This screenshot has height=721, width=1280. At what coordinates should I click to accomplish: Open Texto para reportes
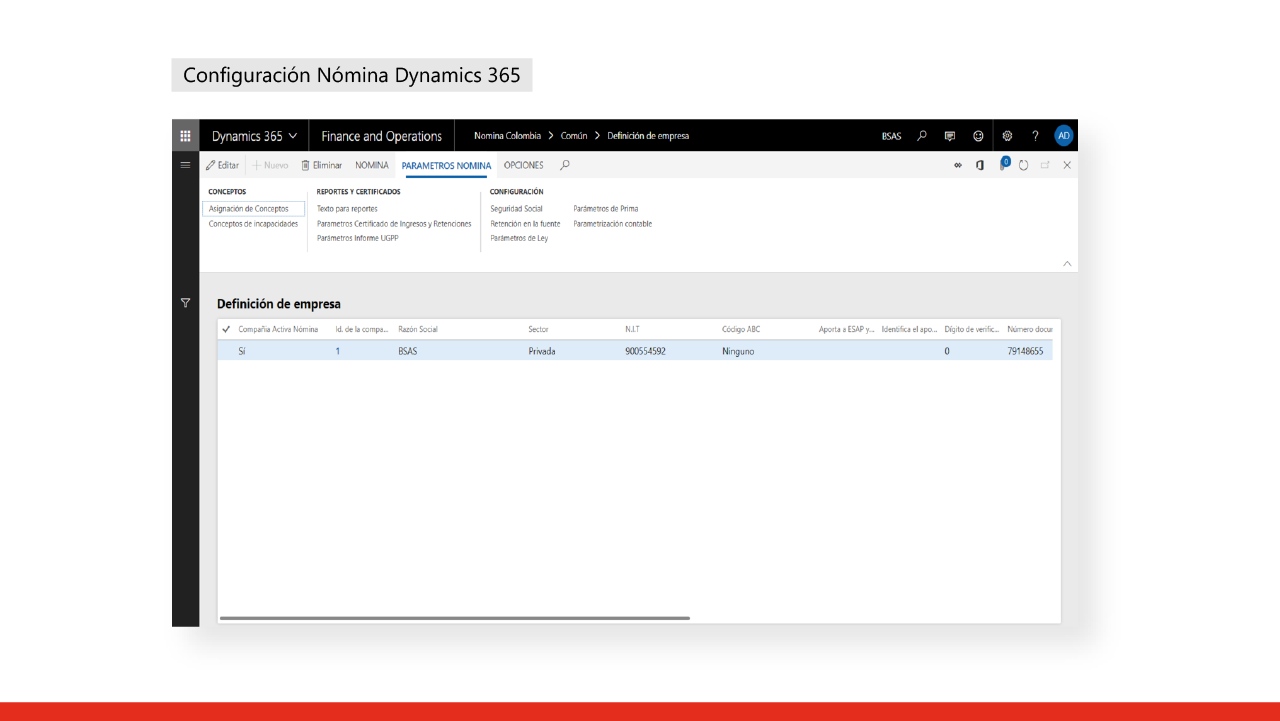click(347, 209)
